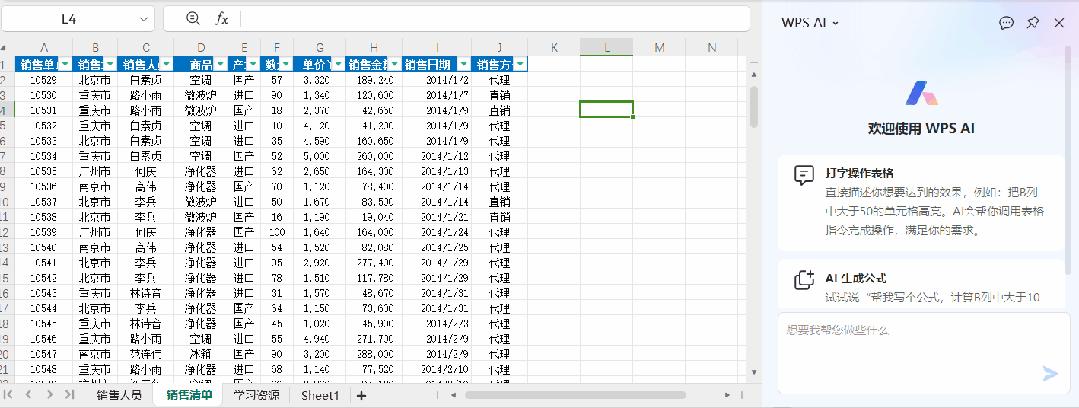Click cell 10529 in column A

(43, 80)
